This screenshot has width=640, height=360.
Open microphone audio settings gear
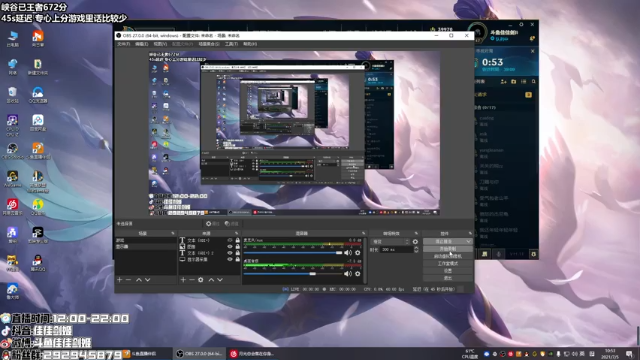tap(358, 253)
